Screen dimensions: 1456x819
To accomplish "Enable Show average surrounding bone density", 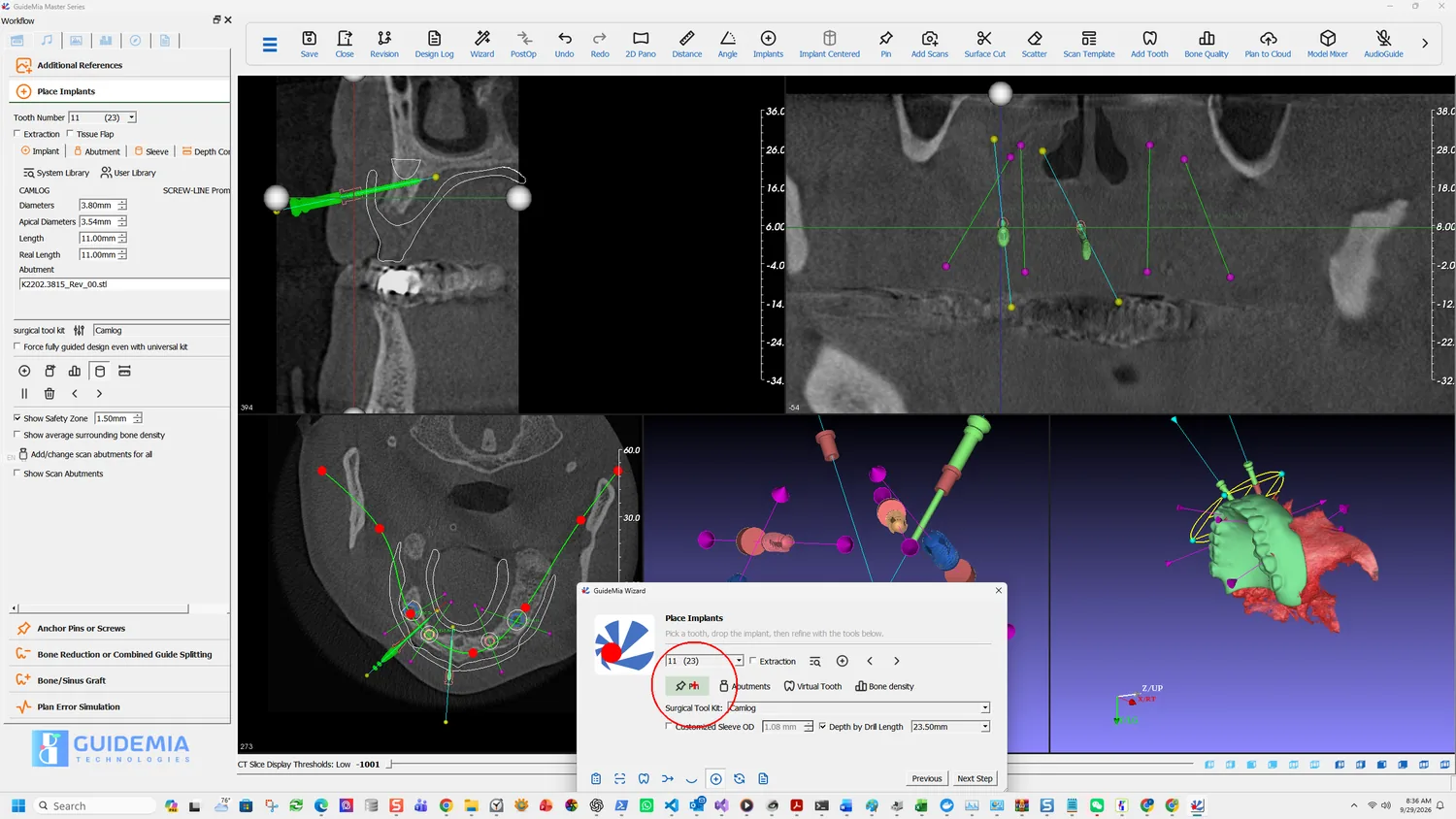I will point(17,435).
